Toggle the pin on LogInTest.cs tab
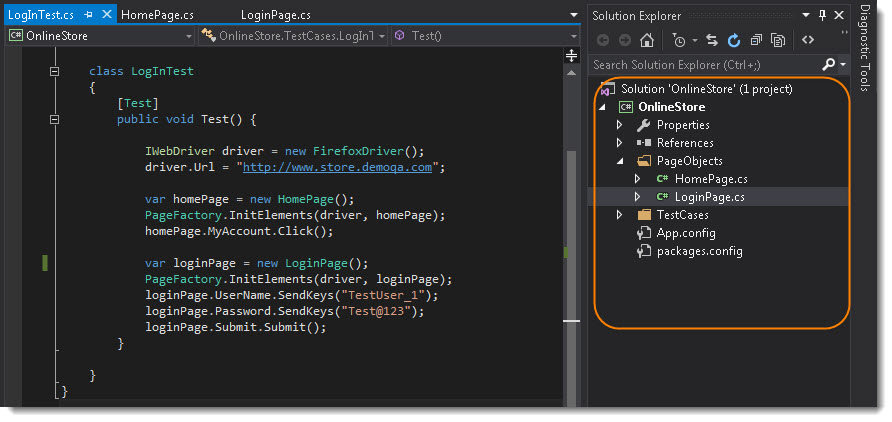 pos(89,16)
